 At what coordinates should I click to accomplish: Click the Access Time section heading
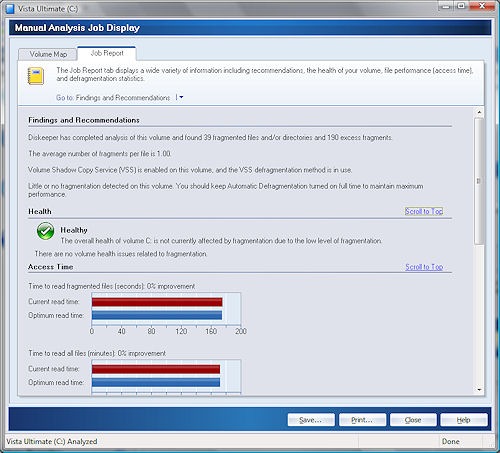click(50, 267)
